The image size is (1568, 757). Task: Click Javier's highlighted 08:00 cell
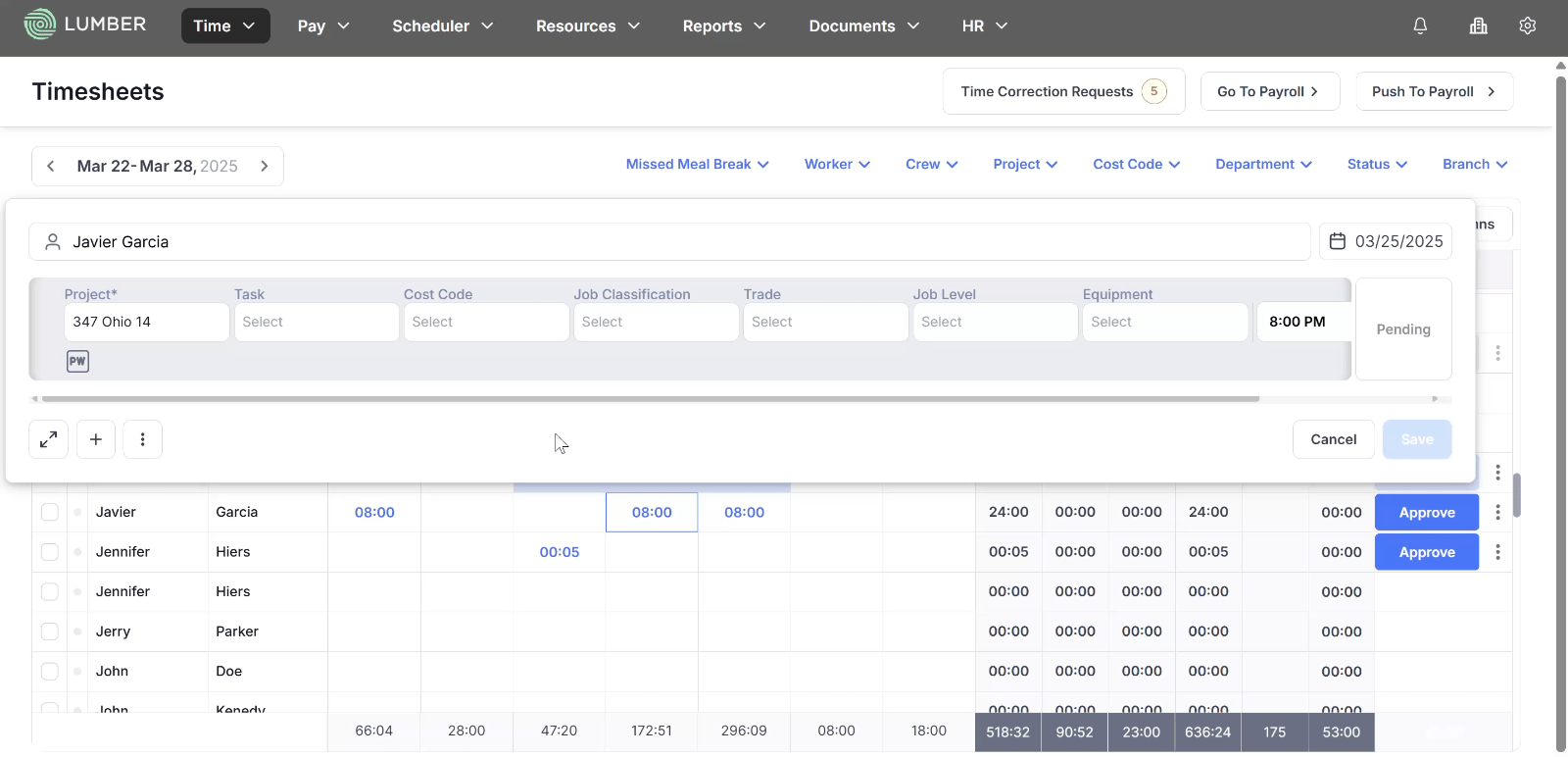tap(652, 512)
